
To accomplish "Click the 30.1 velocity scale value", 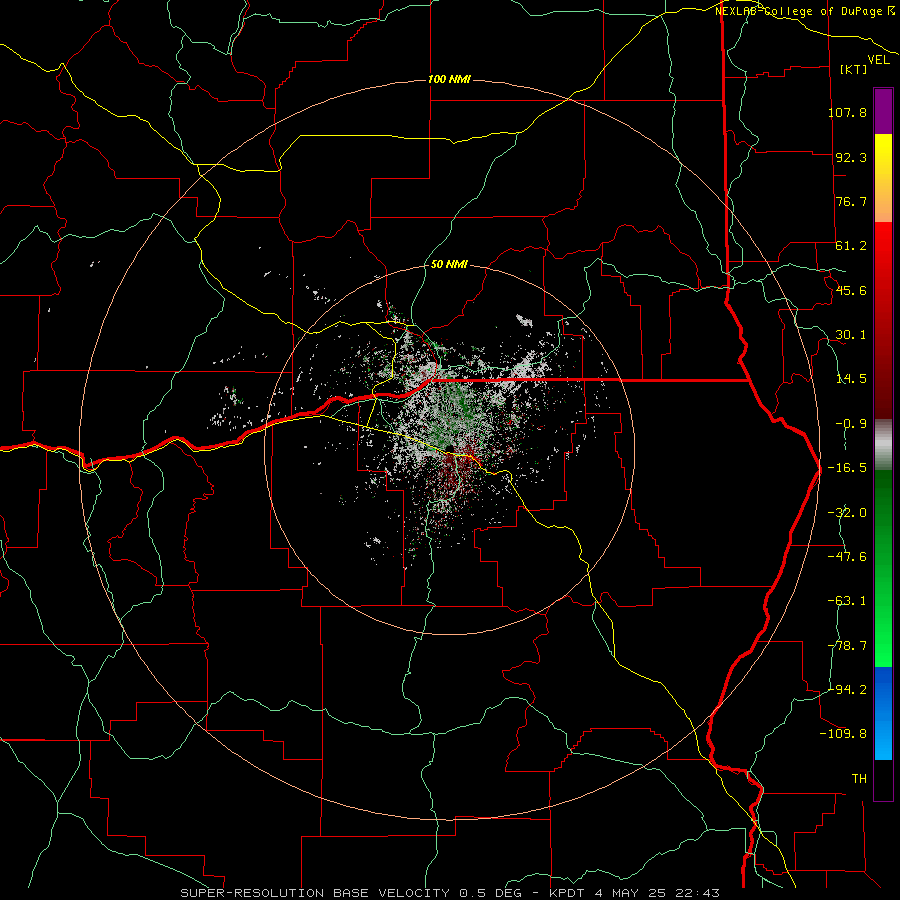I will [x=851, y=335].
